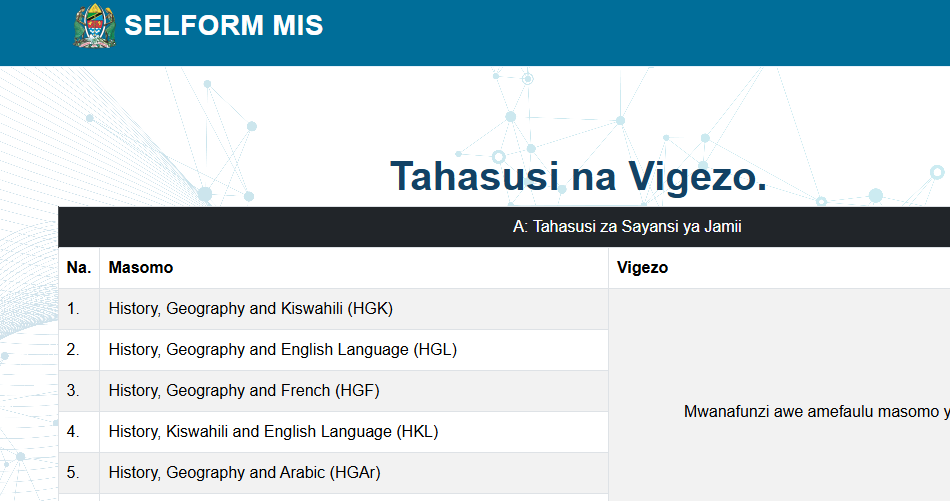950x501 pixels.
Task: Click row number 1 cell
Action: pos(74,309)
